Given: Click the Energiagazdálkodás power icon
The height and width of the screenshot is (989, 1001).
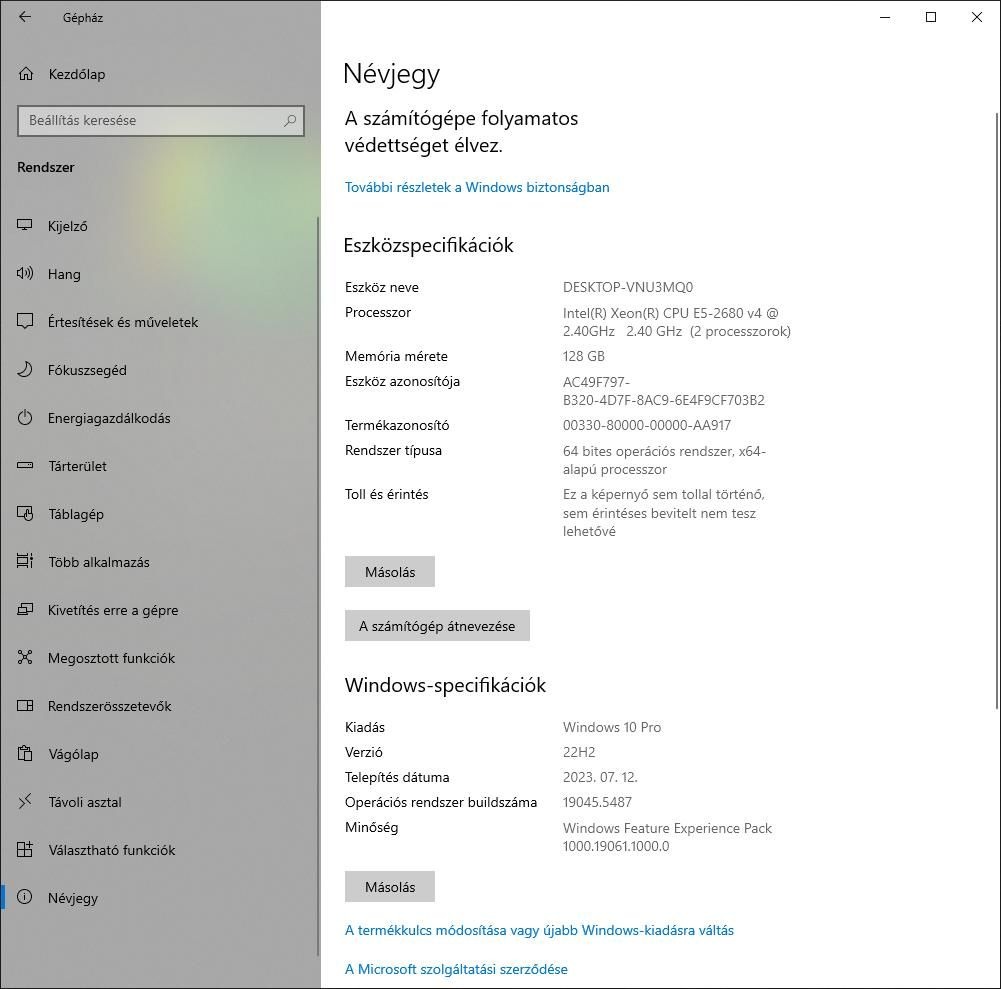Looking at the screenshot, I should 25,418.
